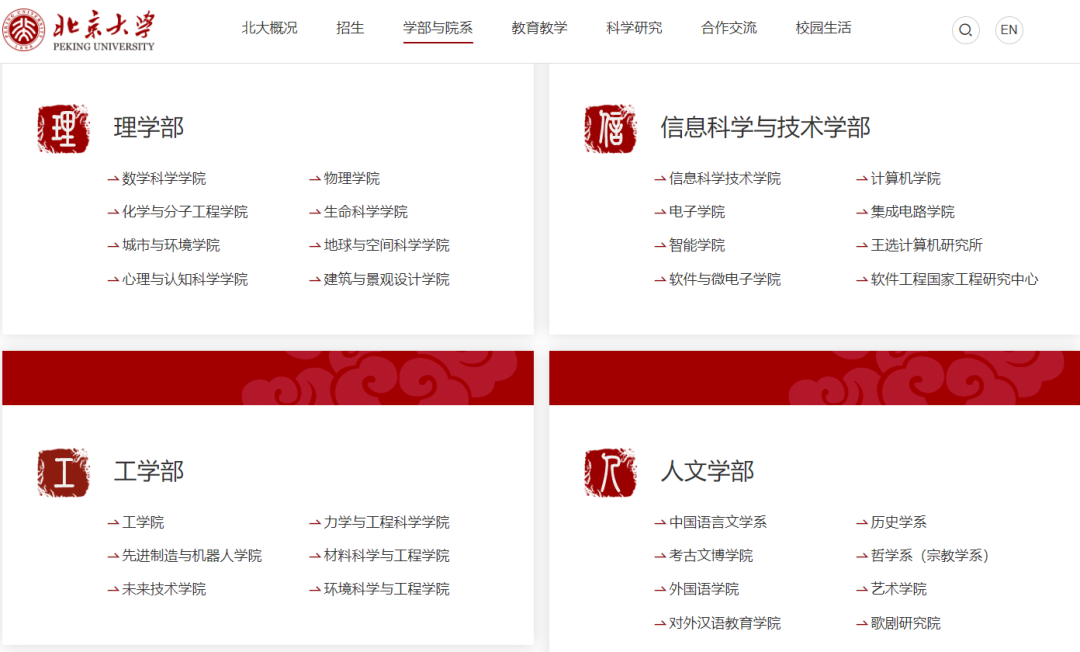
Task: Select the 学部与院系 navigation tab
Action: click(x=437, y=28)
